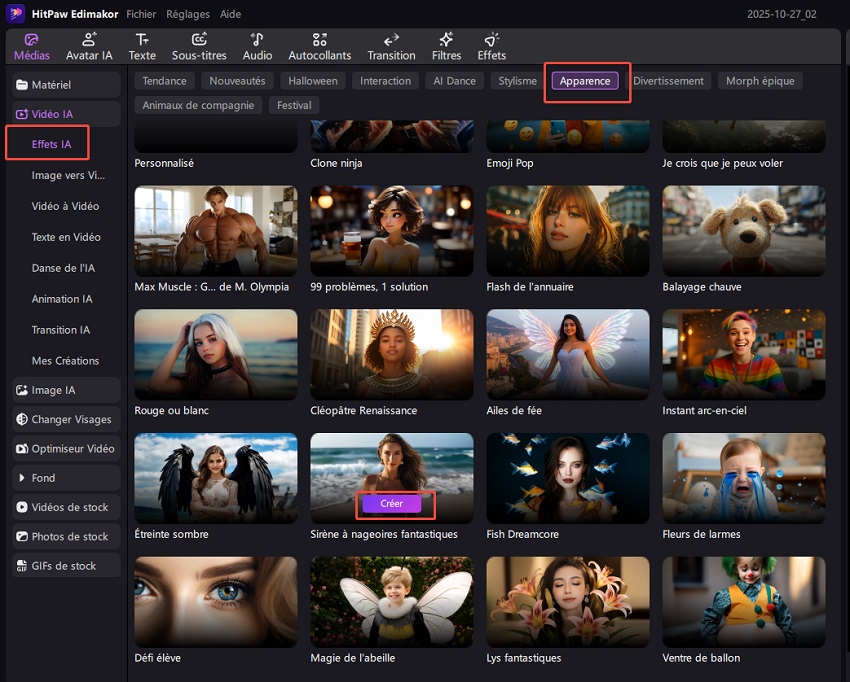
Task: Collapse the Vidéo IA sidebar section
Action: pos(66,114)
